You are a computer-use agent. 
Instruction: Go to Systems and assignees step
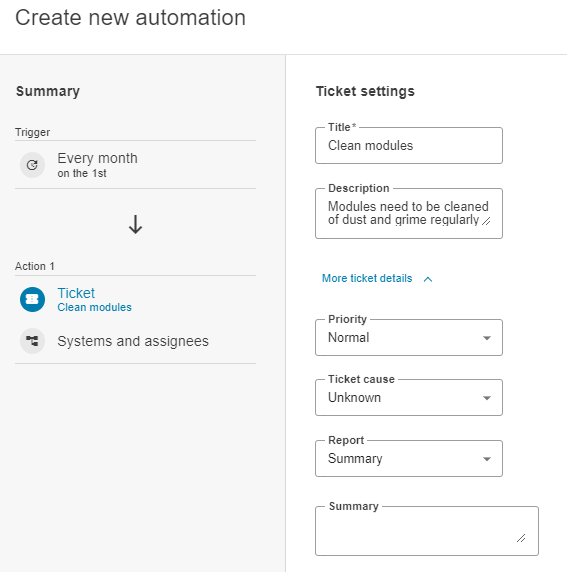coord(135,341)
